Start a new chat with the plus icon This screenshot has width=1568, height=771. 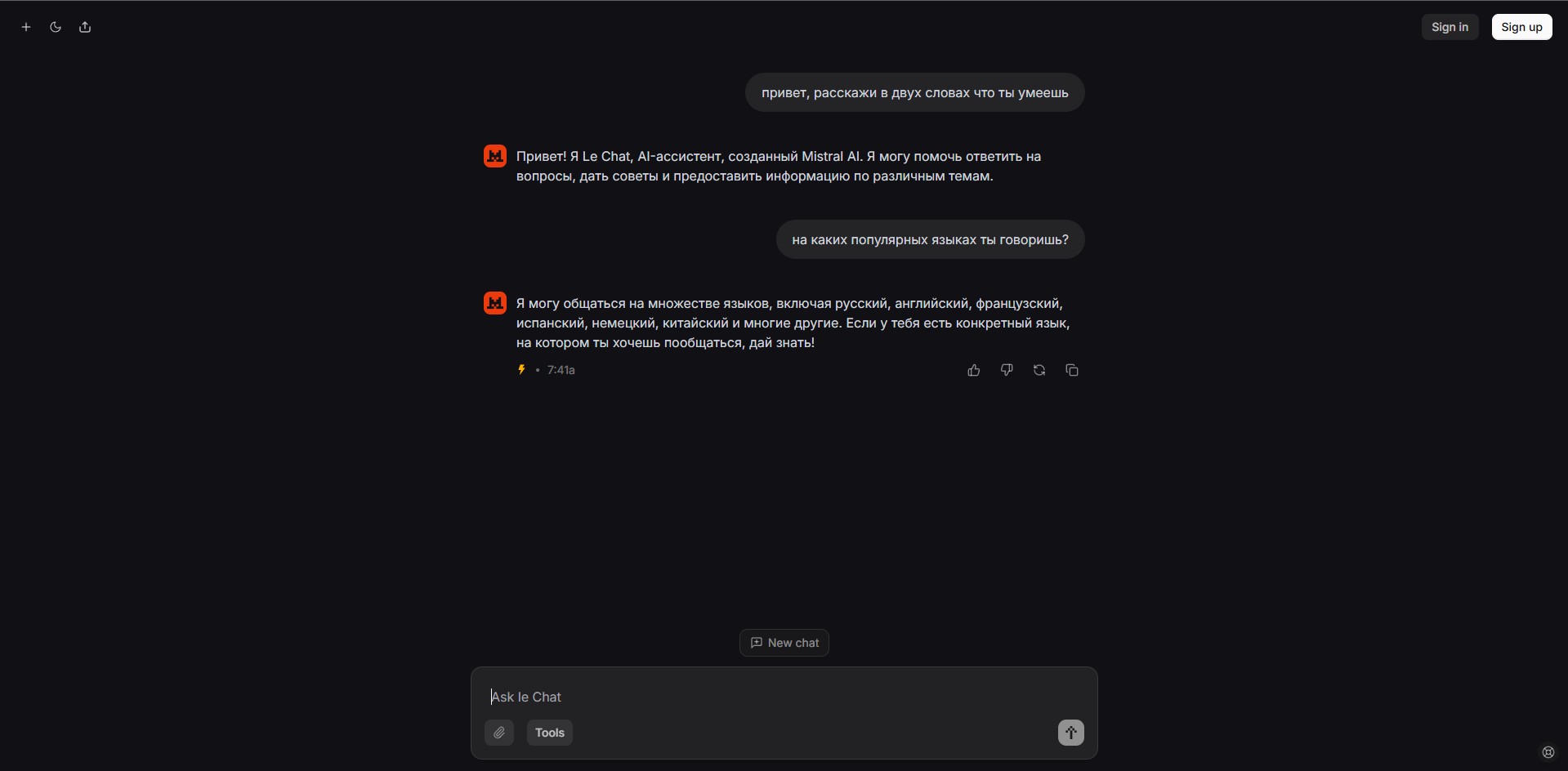pyautogui.click(x=26, y=27)
